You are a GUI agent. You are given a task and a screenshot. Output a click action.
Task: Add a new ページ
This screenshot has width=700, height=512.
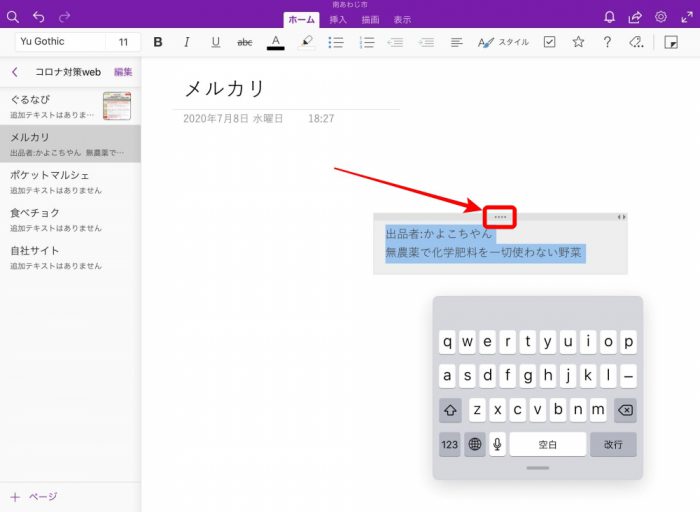tap(34, 497)
